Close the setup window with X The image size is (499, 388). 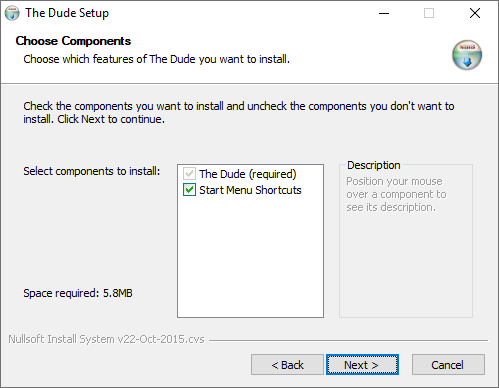point(475,13)
